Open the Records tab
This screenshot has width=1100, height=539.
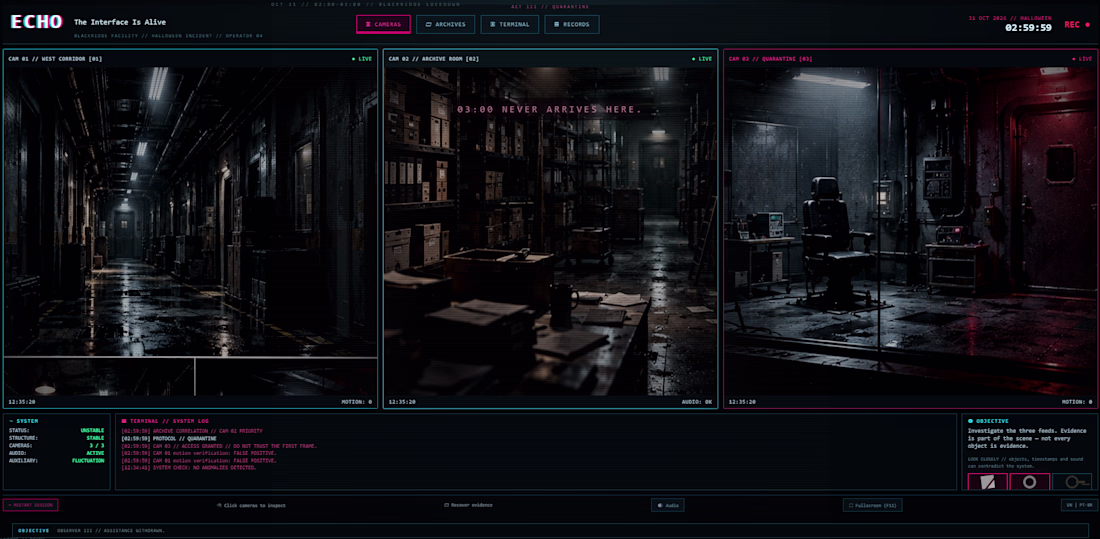[x=572, y=25]
